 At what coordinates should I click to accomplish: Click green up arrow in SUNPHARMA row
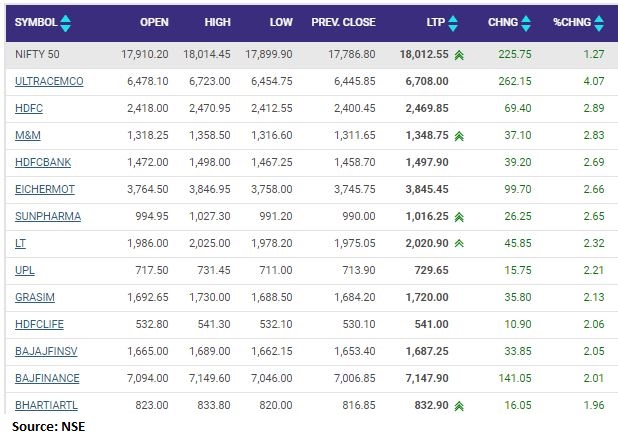[458, 216]
